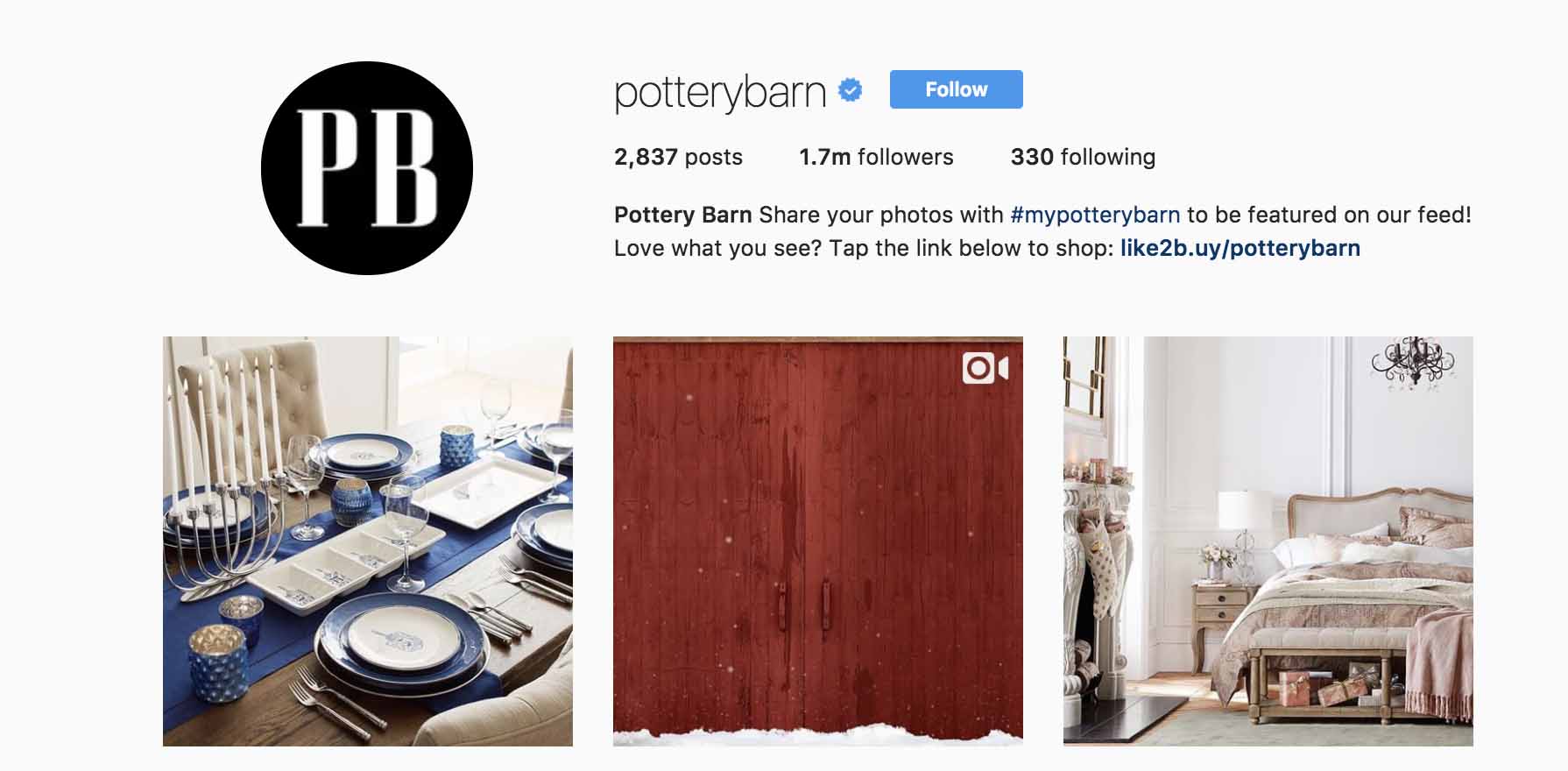This screenshot has width=1568, height=771.
Task: Click the bold Pottery Barn name in bio
Action: click(683, 215)
